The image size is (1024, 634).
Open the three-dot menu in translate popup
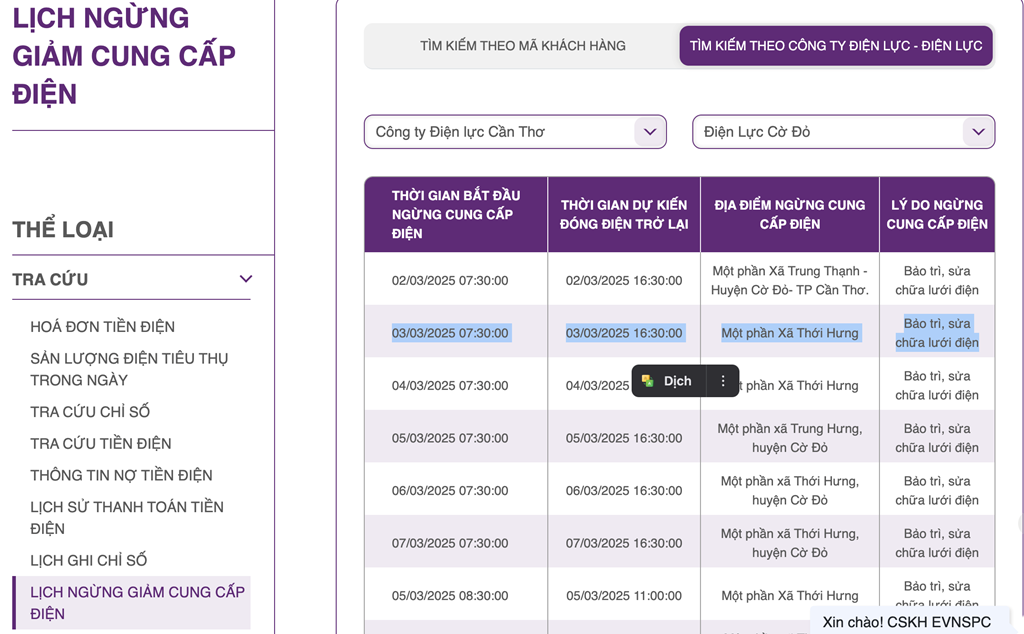(x=723, y=381)
